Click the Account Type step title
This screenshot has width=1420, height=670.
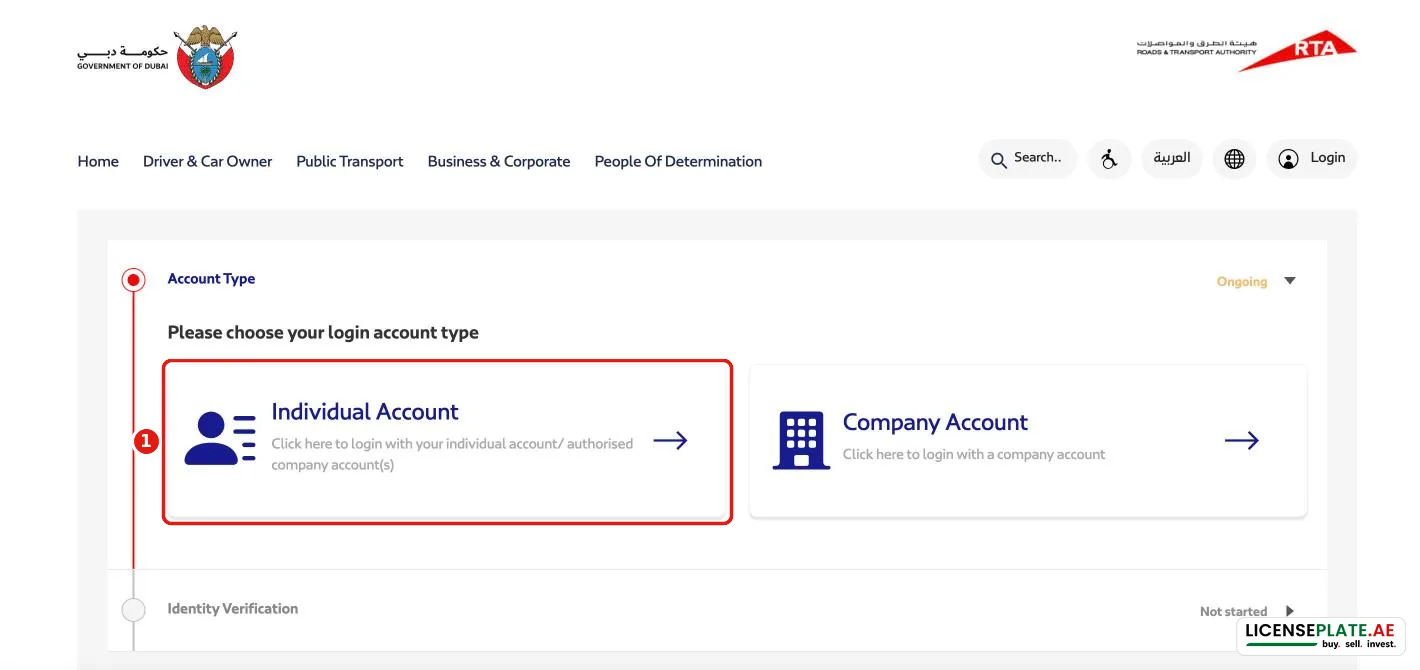(211, 279)
